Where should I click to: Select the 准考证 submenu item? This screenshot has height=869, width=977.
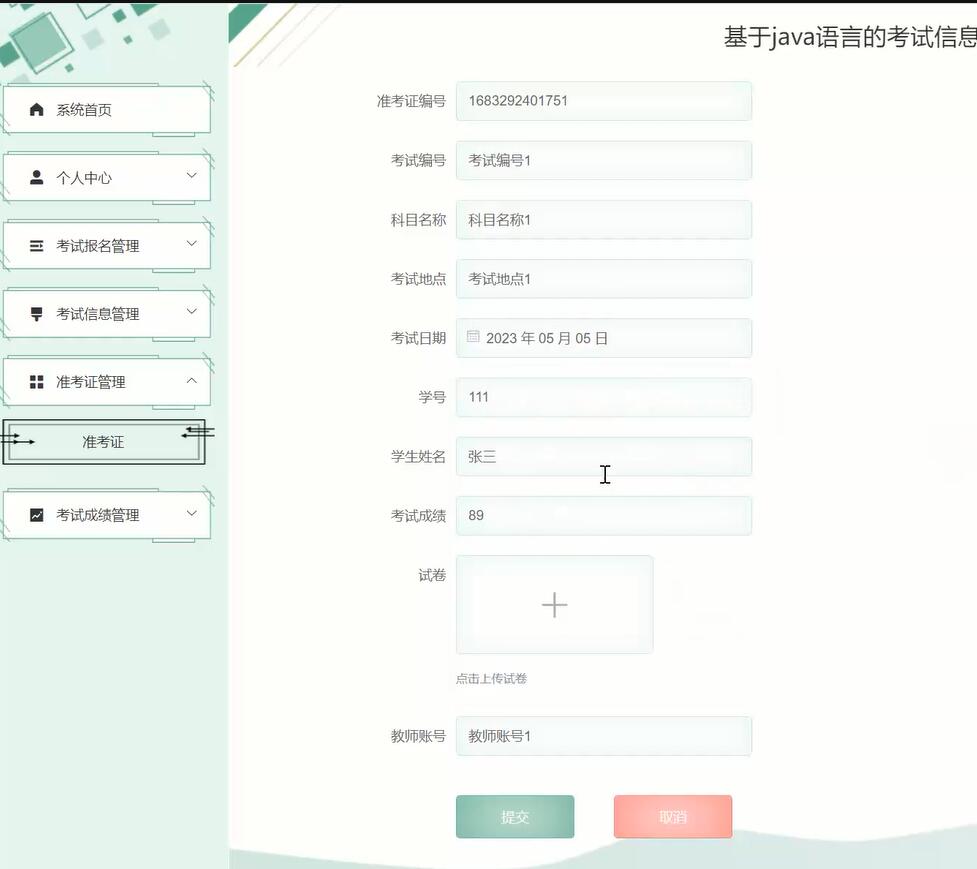tap(103, 441)
